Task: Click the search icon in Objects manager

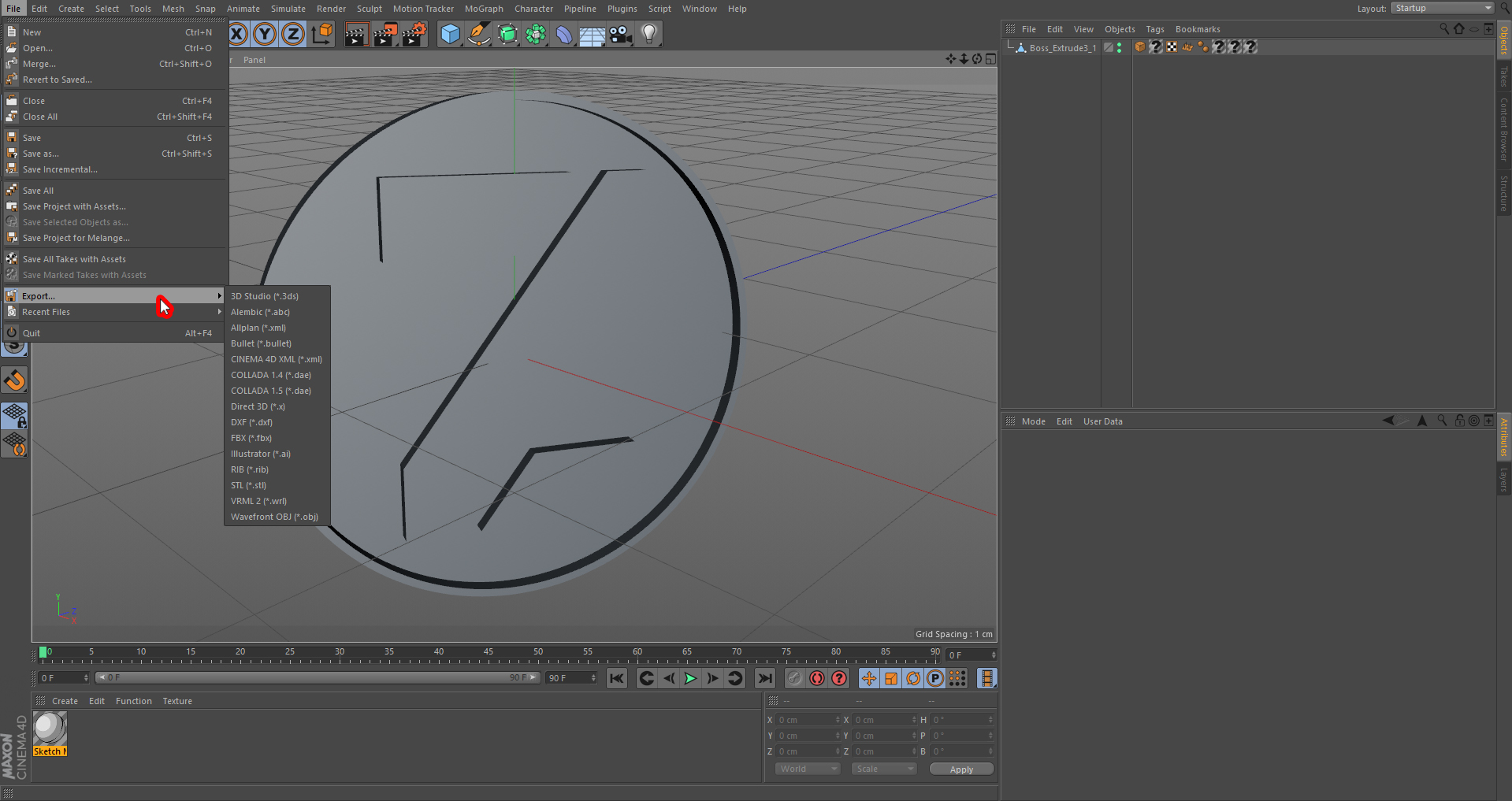Action: coord(1443,29)
